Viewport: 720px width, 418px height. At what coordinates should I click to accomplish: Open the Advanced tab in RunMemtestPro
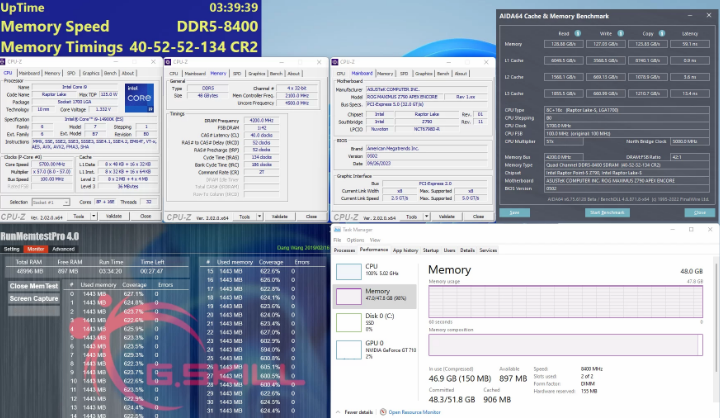63,249
